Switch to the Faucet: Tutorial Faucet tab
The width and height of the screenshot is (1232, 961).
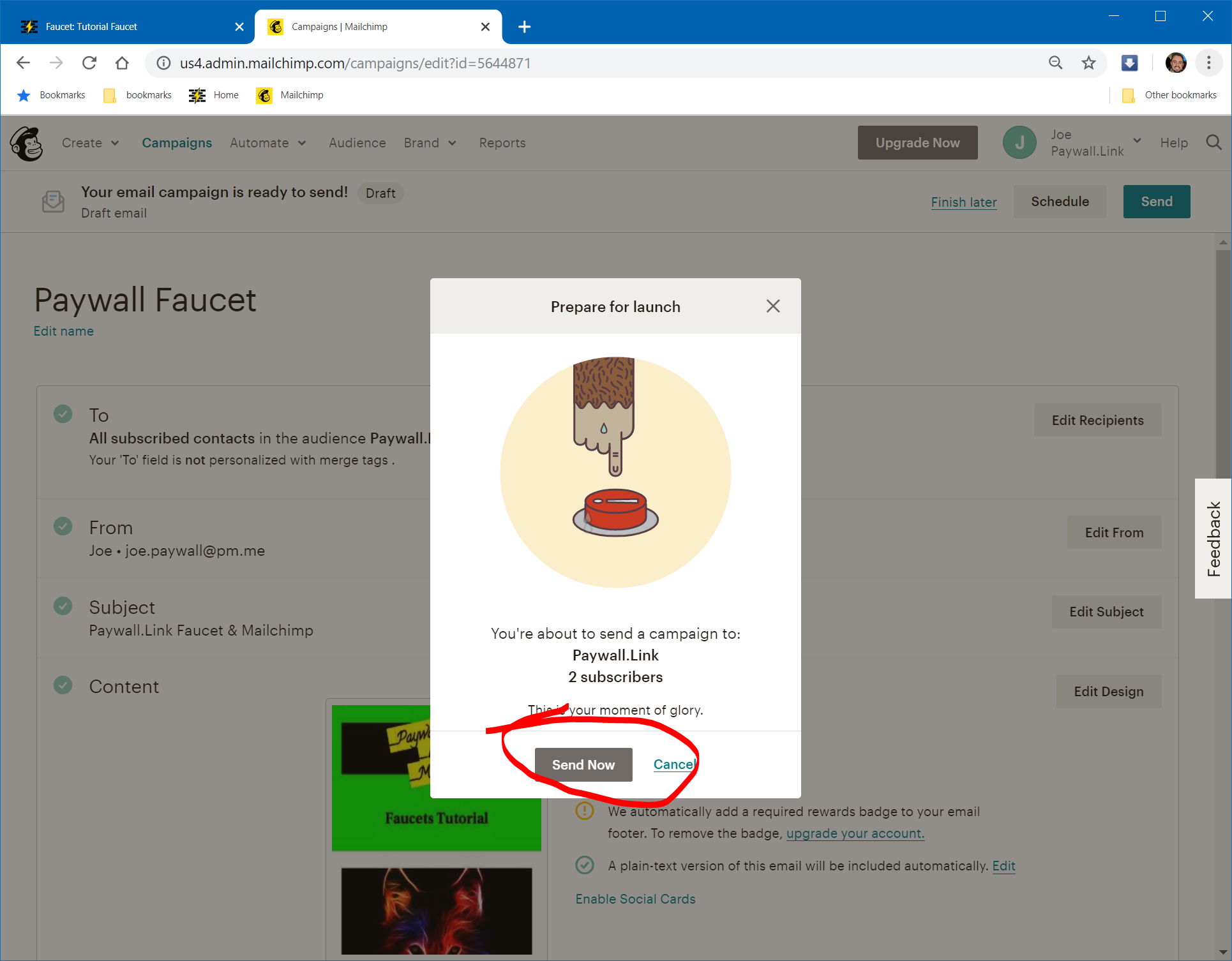click(x=128, y=27)
